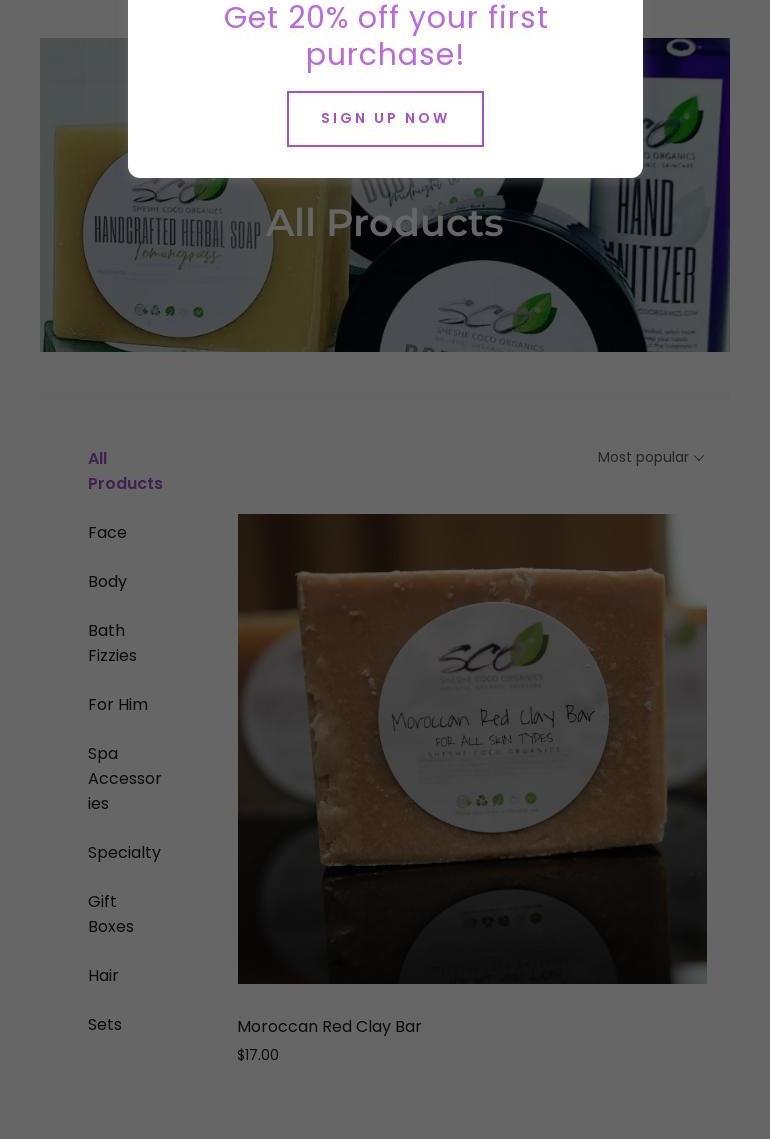The width and height of the screenshot is (770, 1139).
Task: Go to the Hair category
Action: pyautogui.click(x=102, y=976)
